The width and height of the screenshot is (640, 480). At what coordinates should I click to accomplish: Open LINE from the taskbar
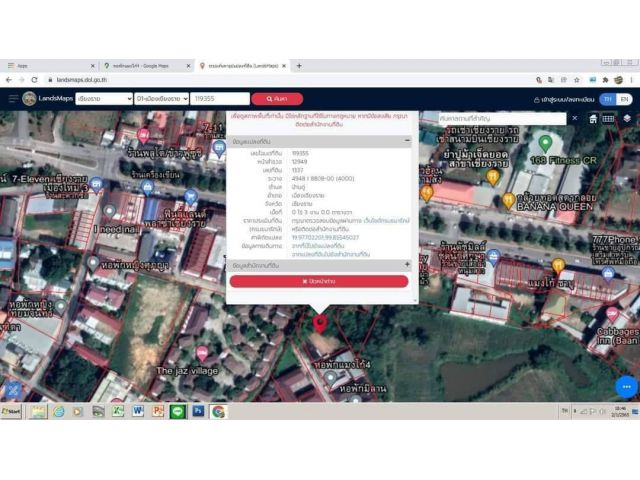[x=178, y=411]
